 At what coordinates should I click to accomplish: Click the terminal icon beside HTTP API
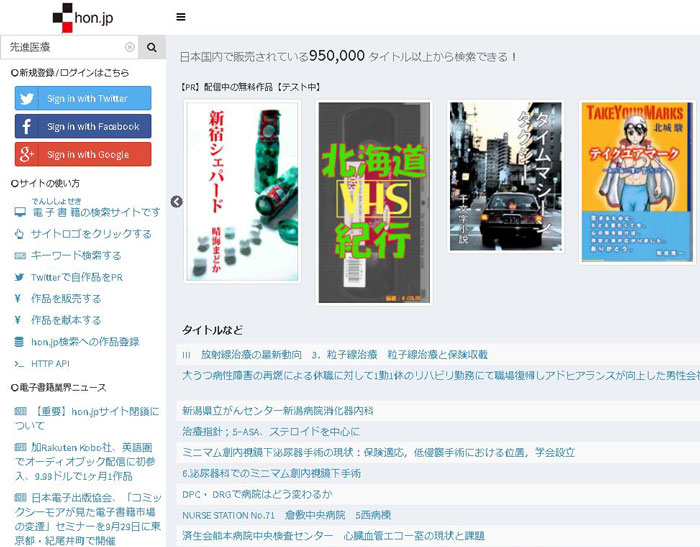[x=19, y=364]
